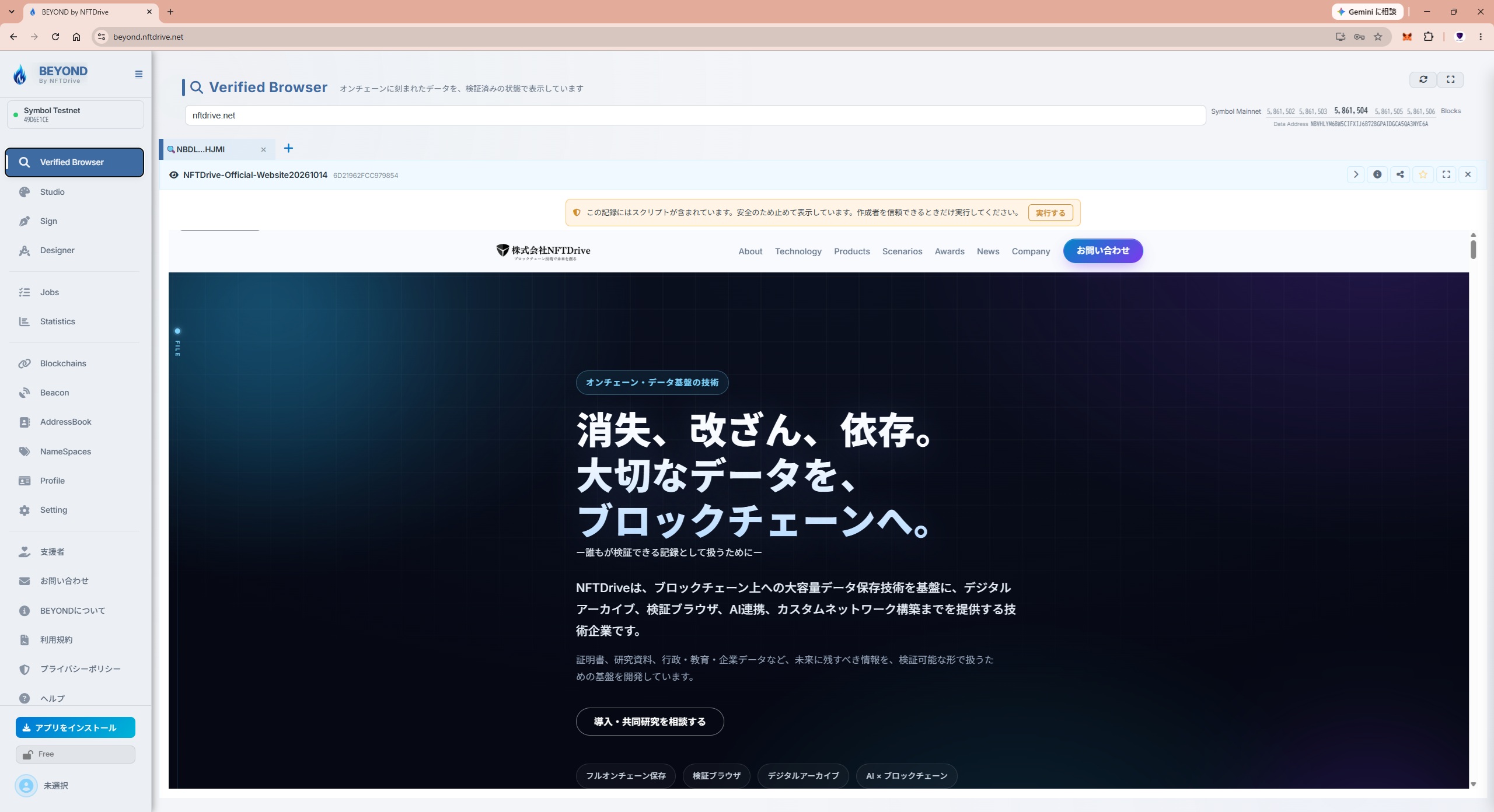Share the NFTDrive-Official-Website record
1494x812 pixels.
pos(1400,174)
